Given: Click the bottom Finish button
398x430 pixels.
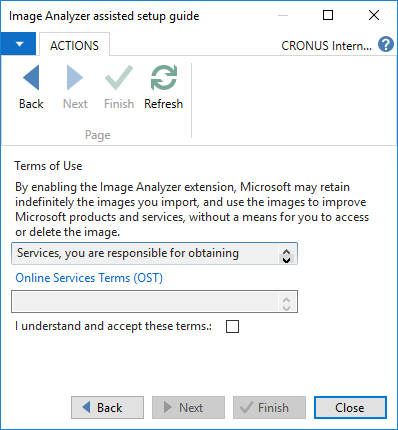Looking at the screenshot, I should point(269,407).
